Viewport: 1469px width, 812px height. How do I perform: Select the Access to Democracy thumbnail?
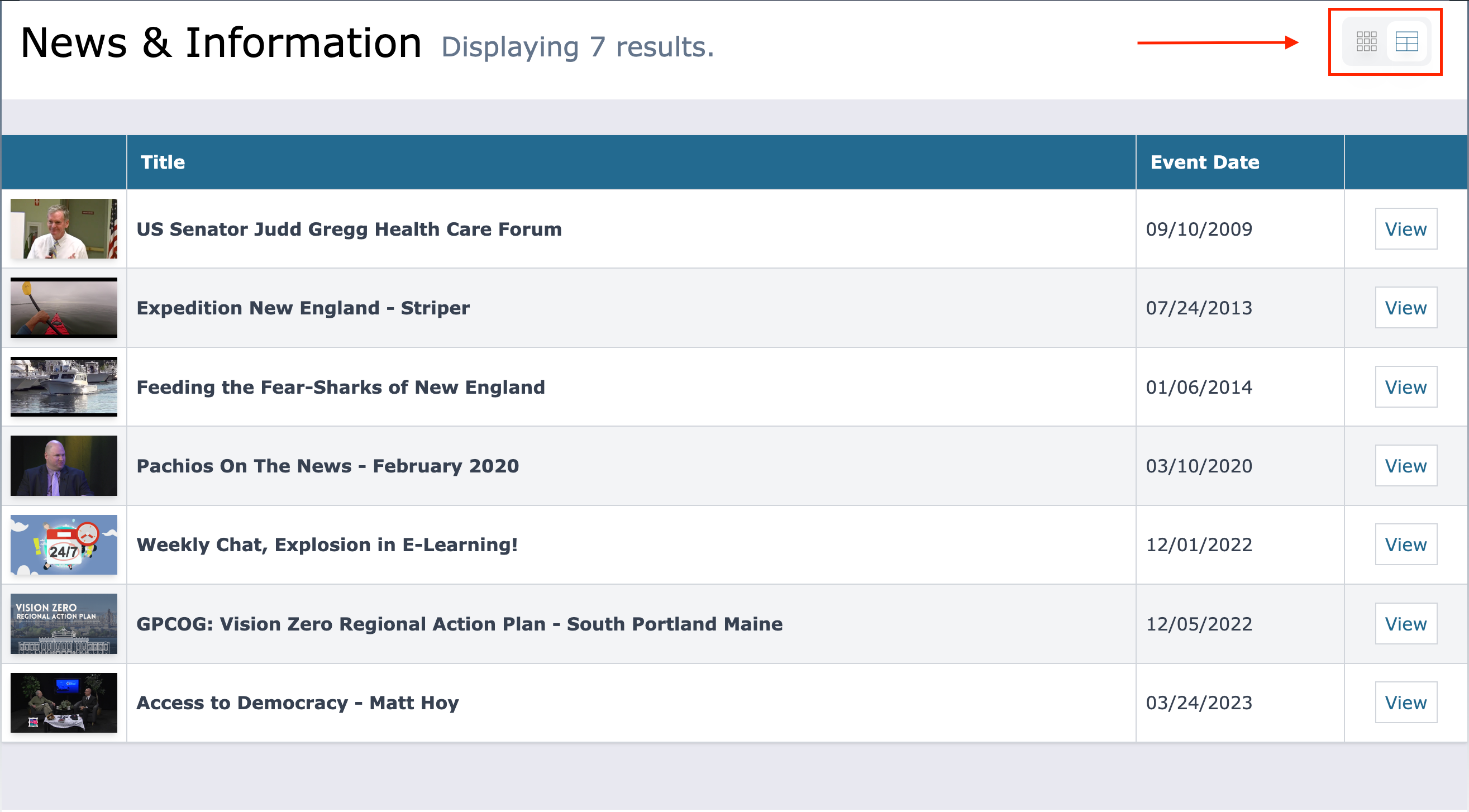click(64, 703)
